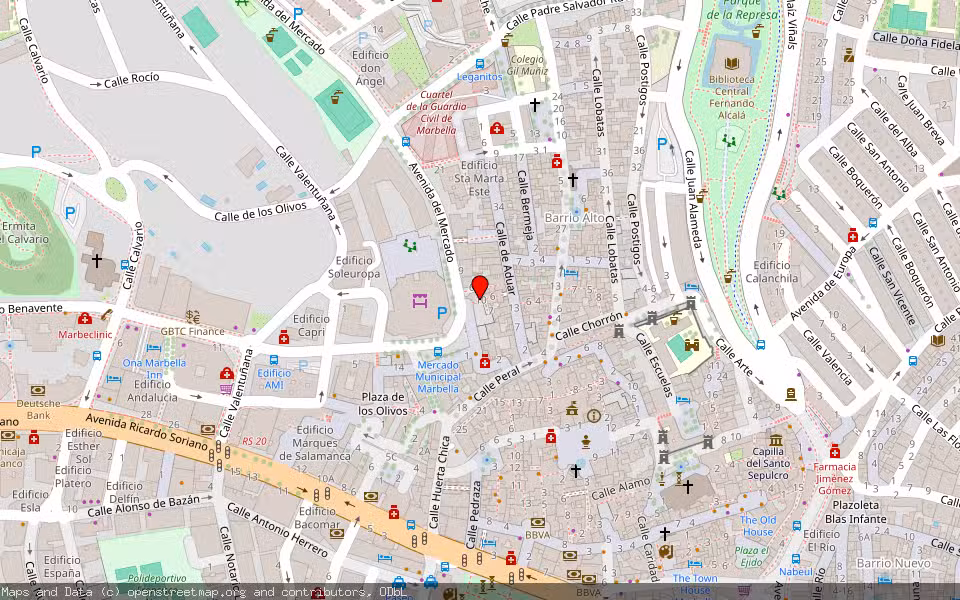Select the Plaza de los Olivos label

pyautogui.click(x=383, y=403)
